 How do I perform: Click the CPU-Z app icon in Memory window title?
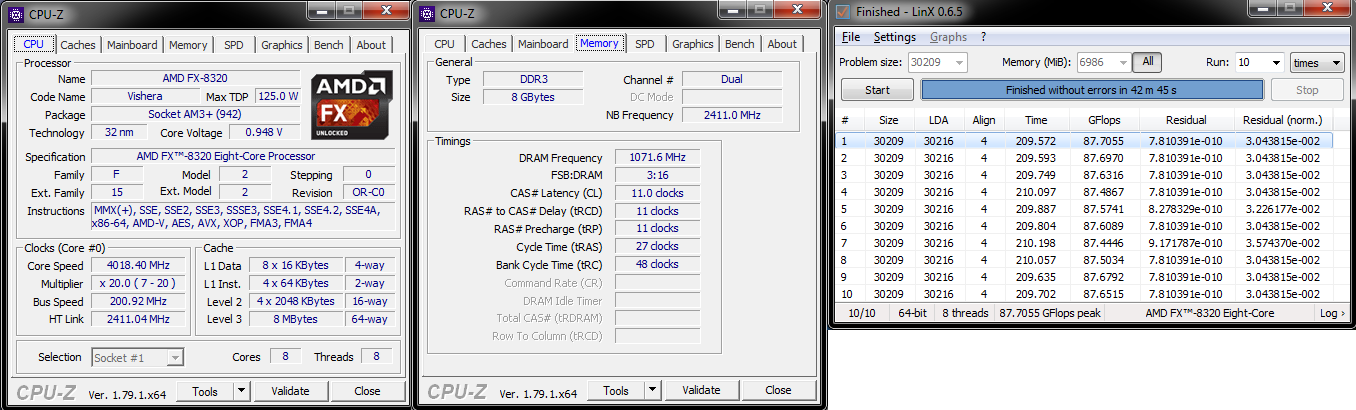point(427,13)
